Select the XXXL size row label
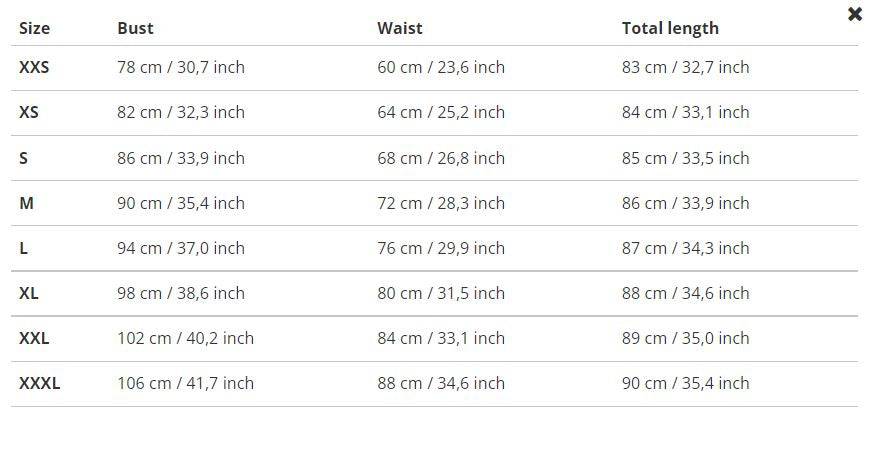Screen dimensions: 869x455 (x=39, y=383)
